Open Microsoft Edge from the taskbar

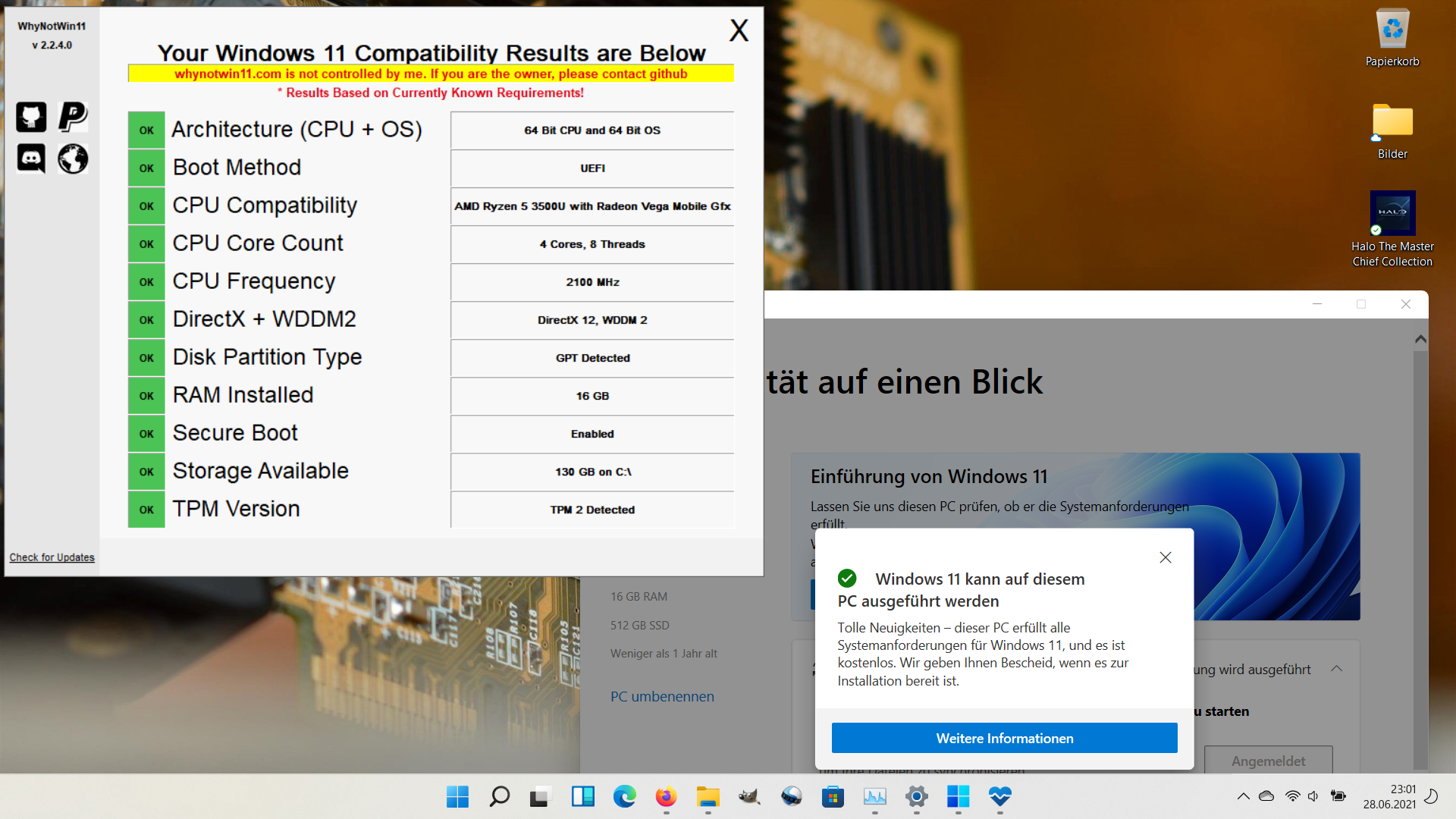(624, 796)
